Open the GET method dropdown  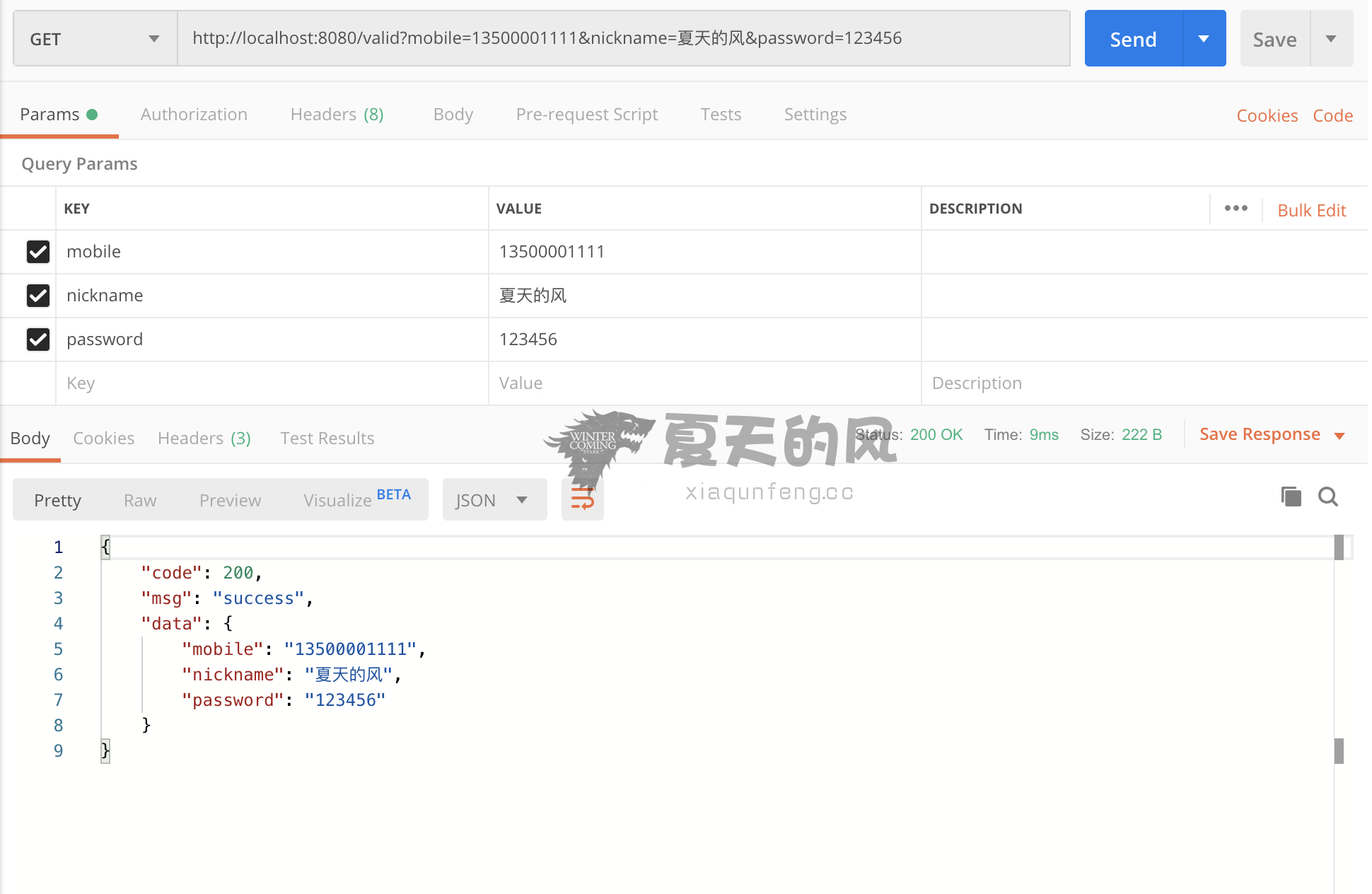click(x=95, y=39)
